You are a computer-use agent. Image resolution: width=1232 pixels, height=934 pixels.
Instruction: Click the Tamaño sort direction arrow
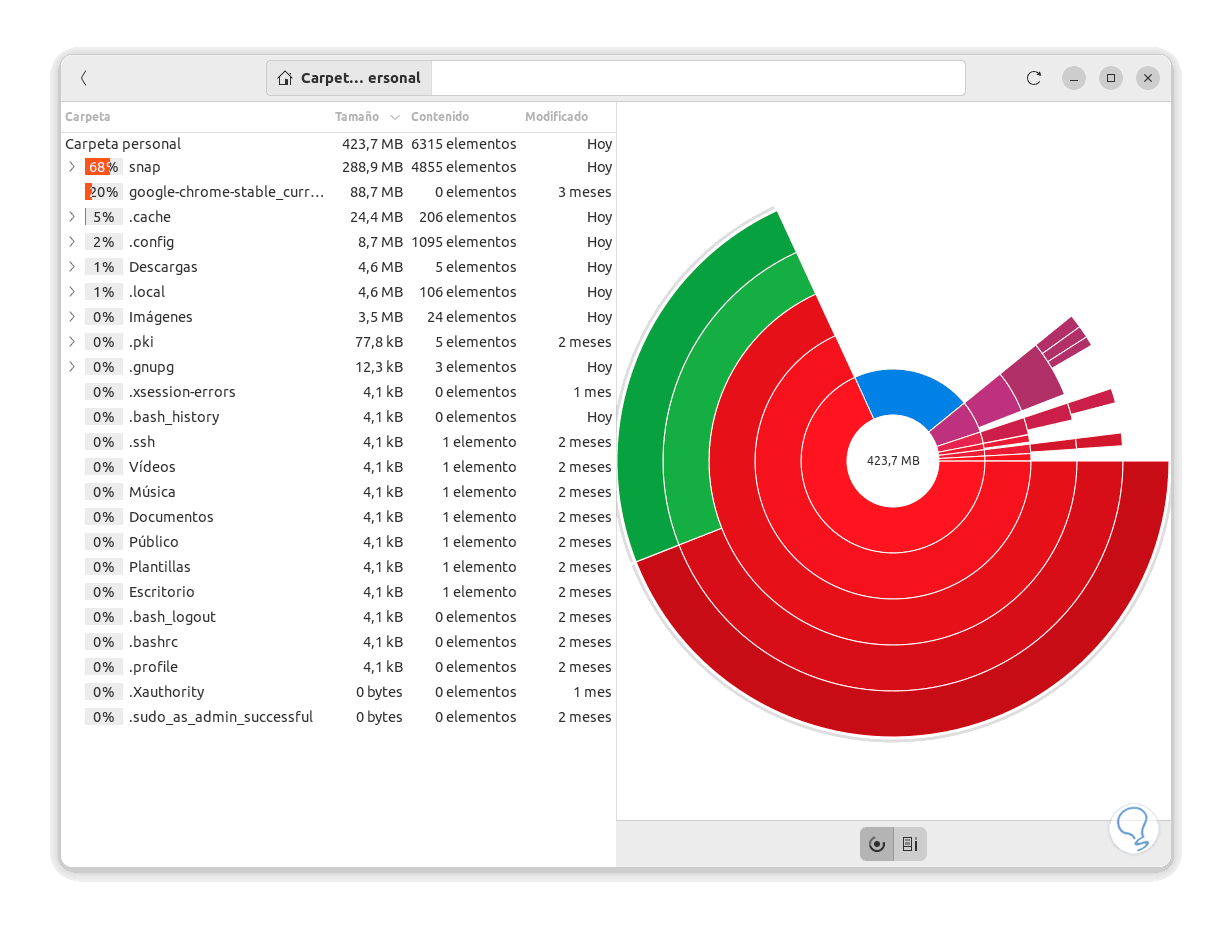tap(394, 117)
